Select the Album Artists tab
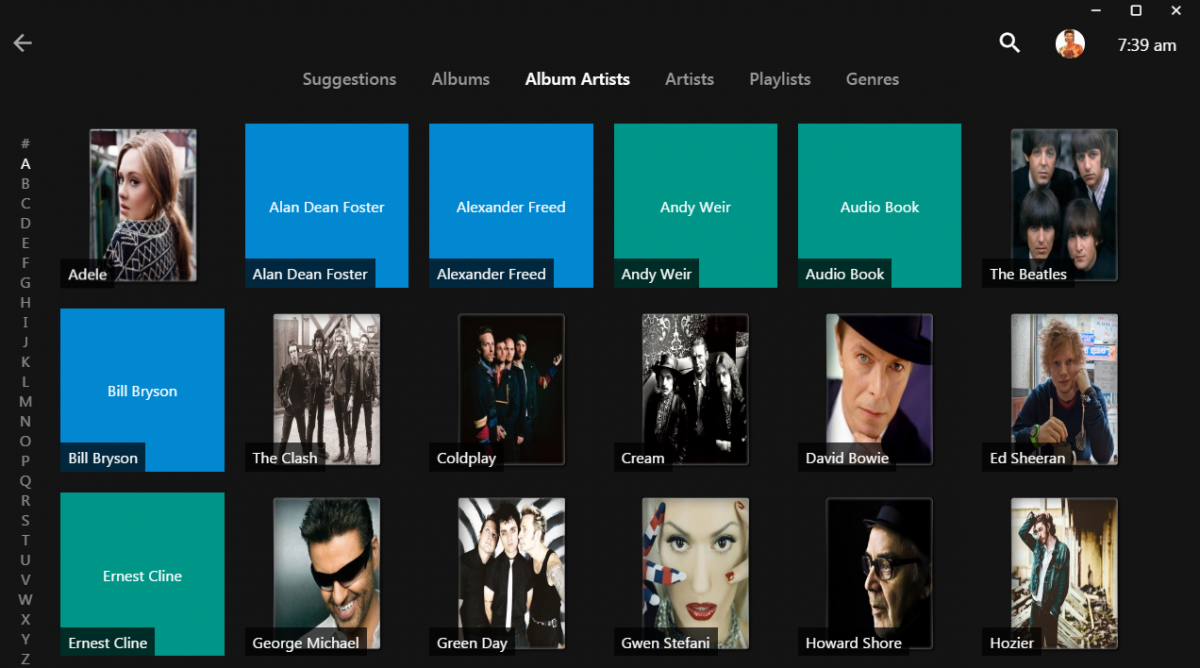 578,79
